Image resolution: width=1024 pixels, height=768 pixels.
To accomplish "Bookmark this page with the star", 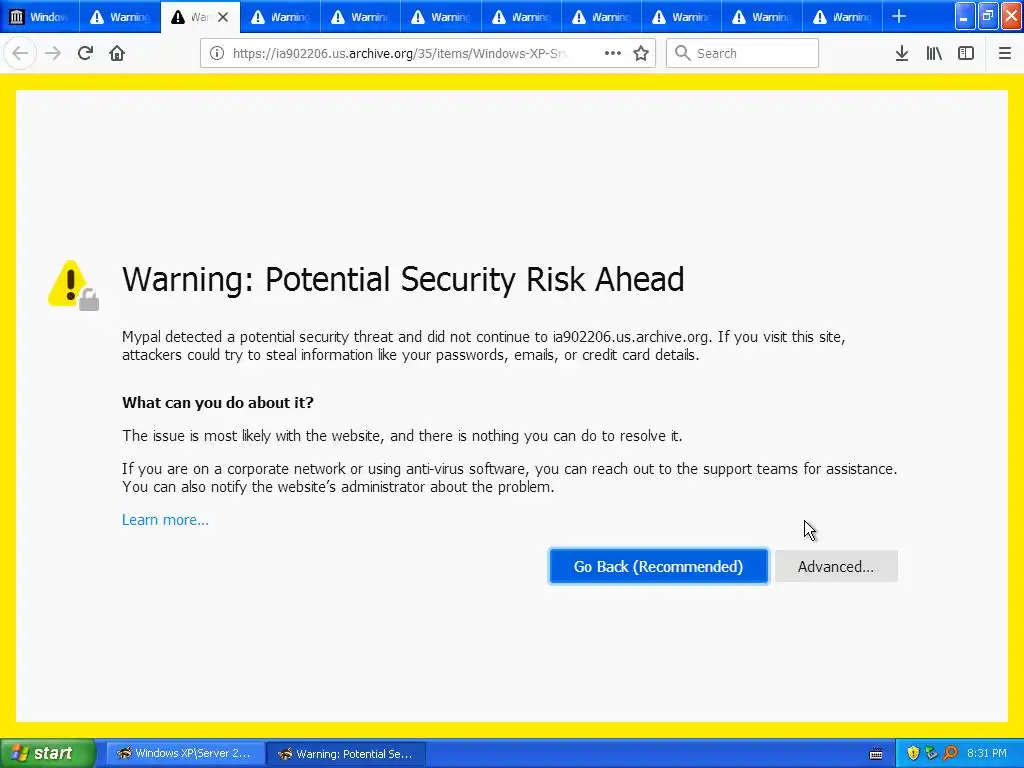I will click(x=641, y=54).
